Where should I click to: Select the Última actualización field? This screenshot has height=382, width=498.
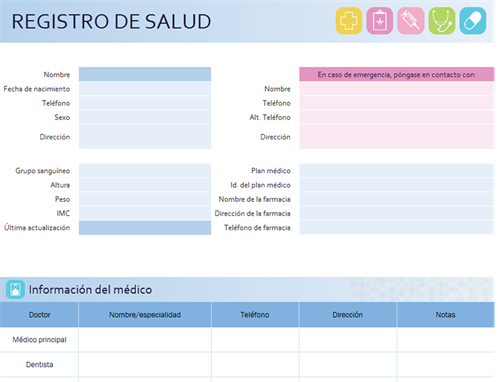[145, 228]
